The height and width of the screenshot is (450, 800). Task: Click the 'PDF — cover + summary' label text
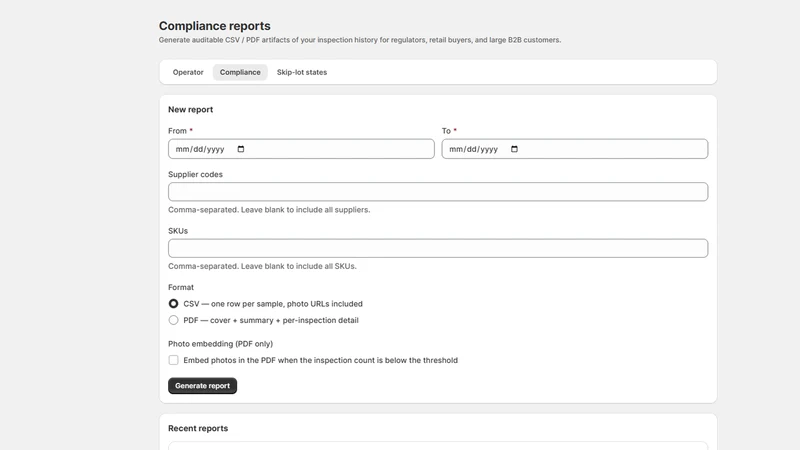pos(271,320)
